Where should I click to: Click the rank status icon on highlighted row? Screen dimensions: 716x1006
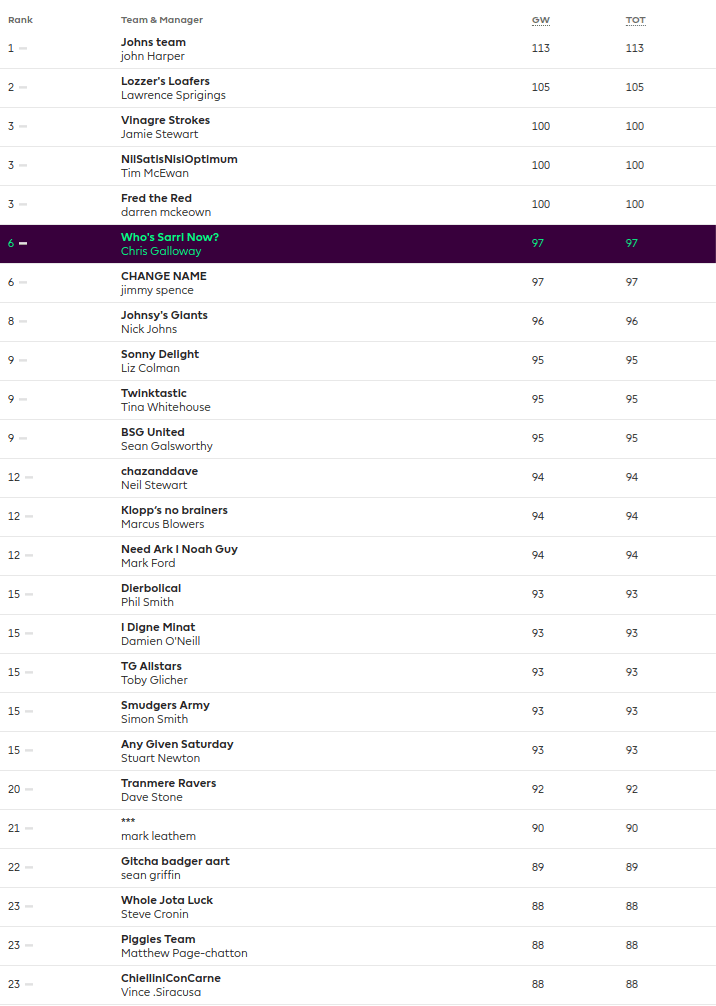23,243
